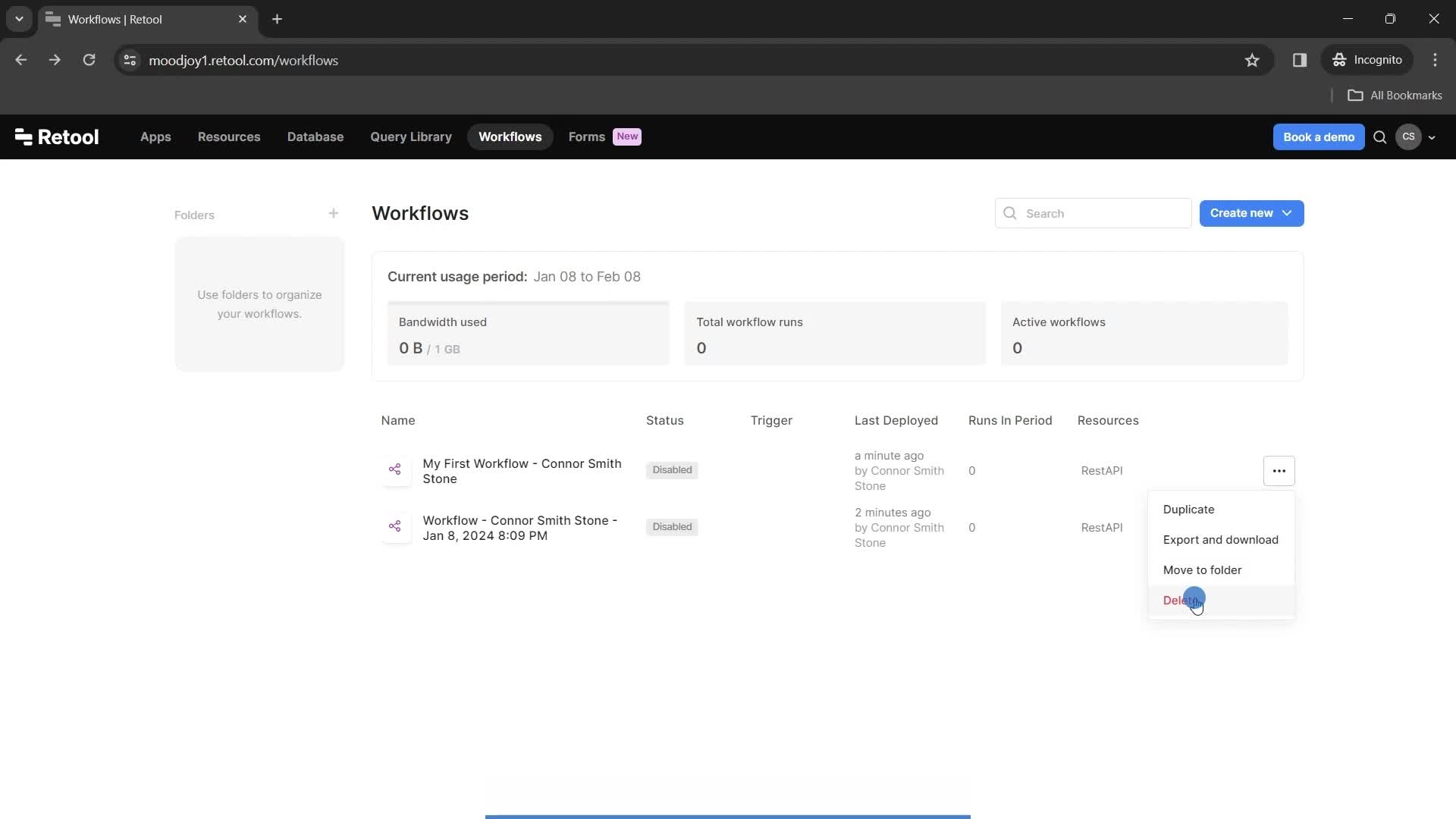This screenshot has width=1456, height=819.
Task: Expand the Create new dropdown
Action: click(x=1251, y=213)
